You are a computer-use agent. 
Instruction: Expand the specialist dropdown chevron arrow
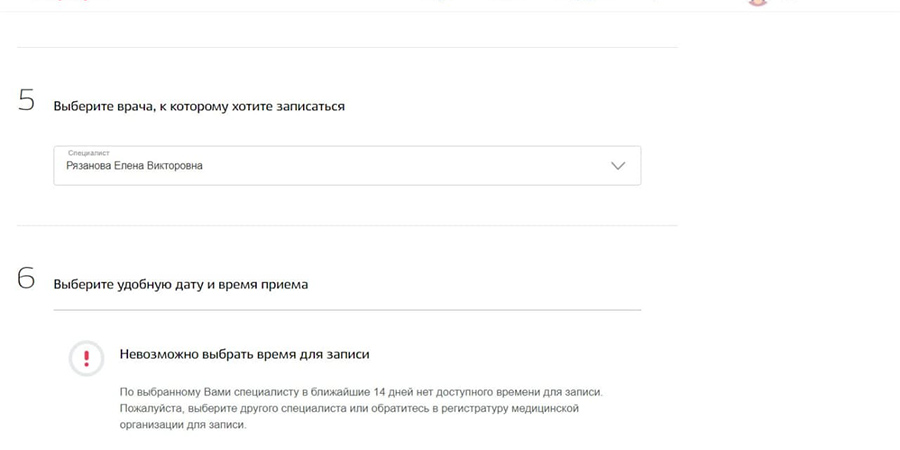(617, 166)
